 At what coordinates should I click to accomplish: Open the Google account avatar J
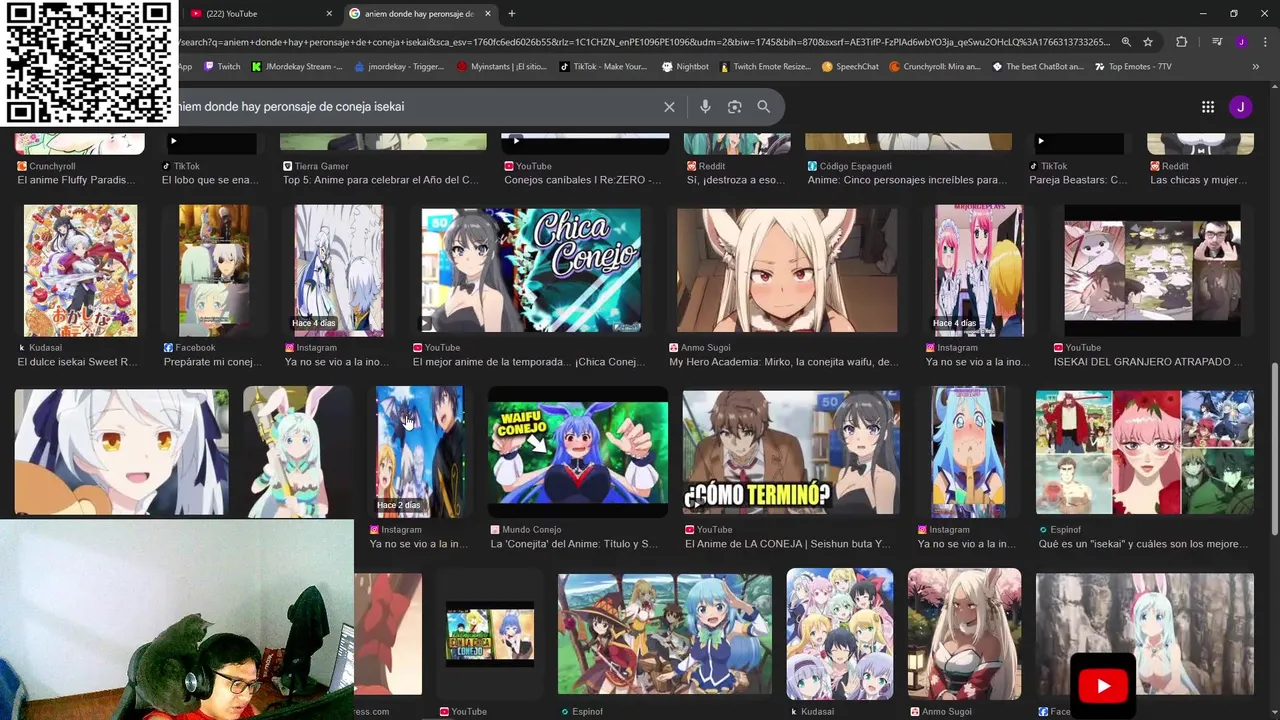(1241, 107)
